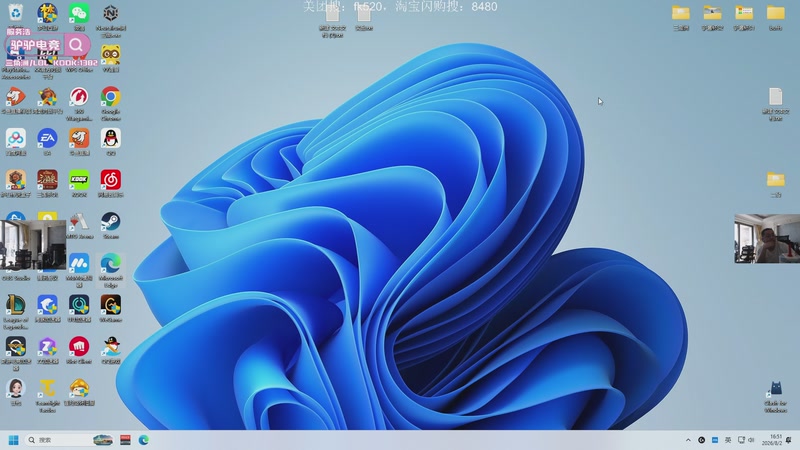Open the black hexagon N app icon

tap(111, 13)
